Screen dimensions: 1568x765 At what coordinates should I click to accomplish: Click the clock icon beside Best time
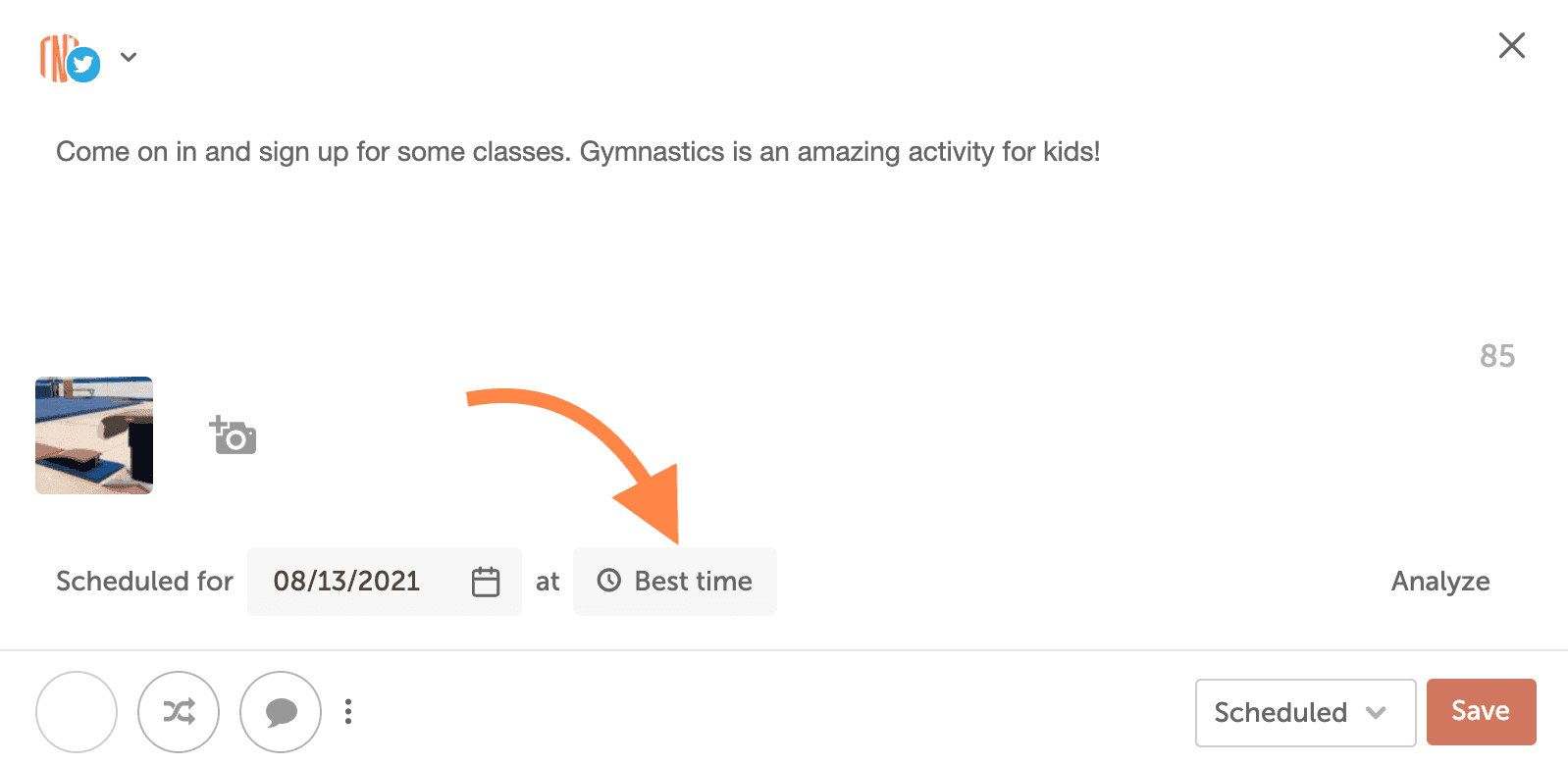coord(609,581)
